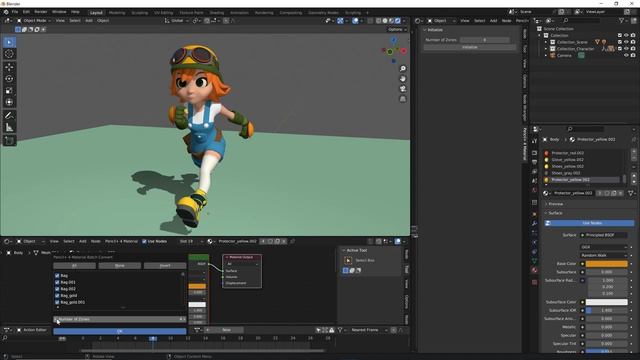The width and height of the screenshot is (640, 360).
Task: Switch to the Shading workspace tab
Action: pos(217,13)
